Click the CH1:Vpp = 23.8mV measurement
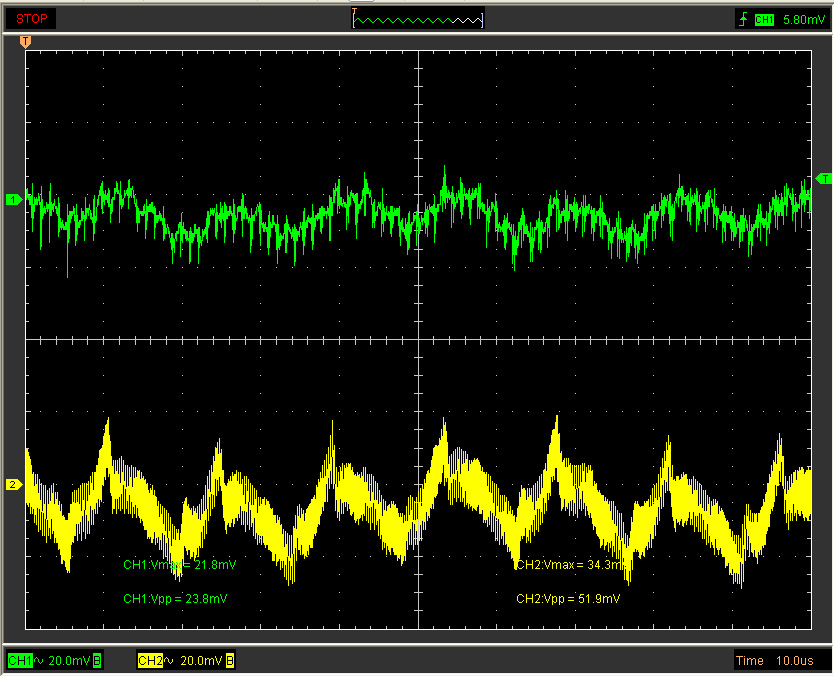834x676 pixels. click(x=175, y=598)
